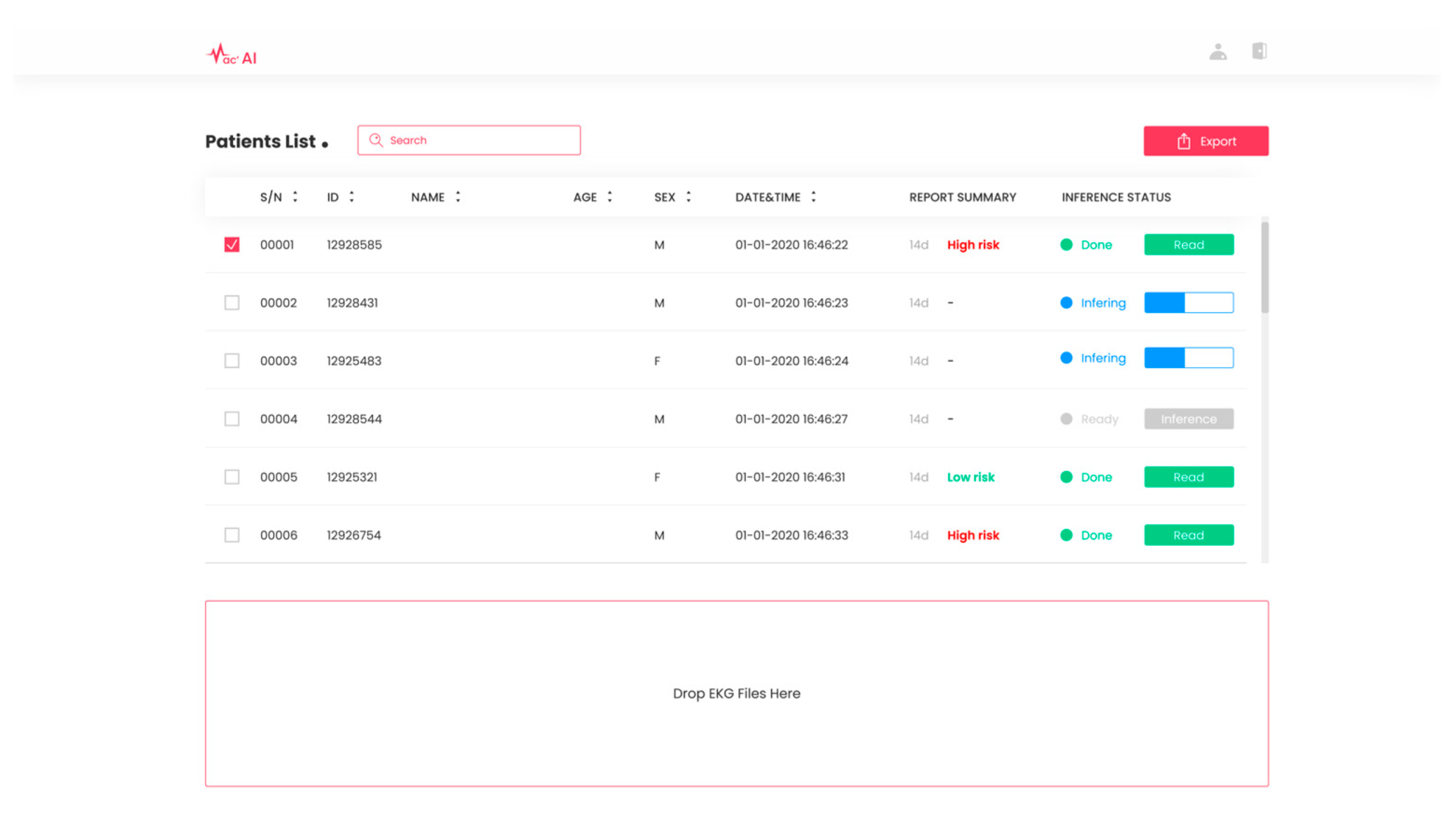This screenshot has width=1456, height=829.
Task: Sort by the DATE&TIME column arrows
Action: click(813, 197)
